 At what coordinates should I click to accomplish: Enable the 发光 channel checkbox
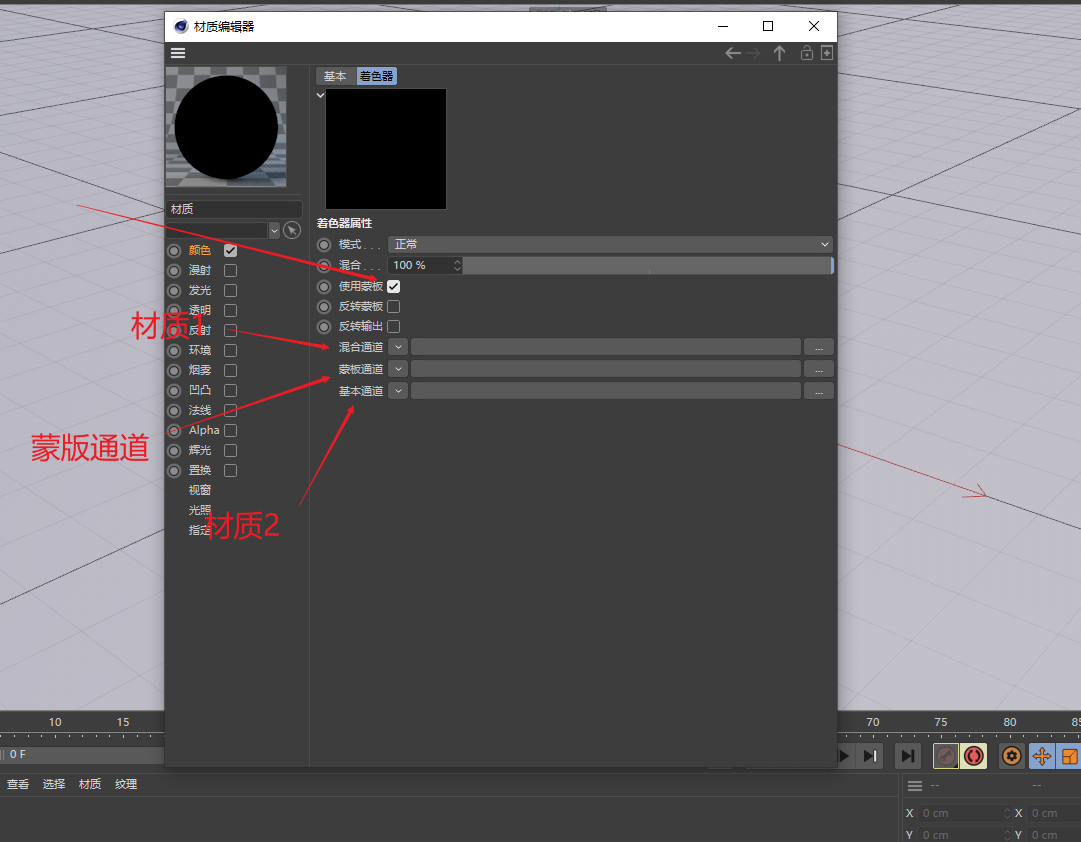point(230,290)
